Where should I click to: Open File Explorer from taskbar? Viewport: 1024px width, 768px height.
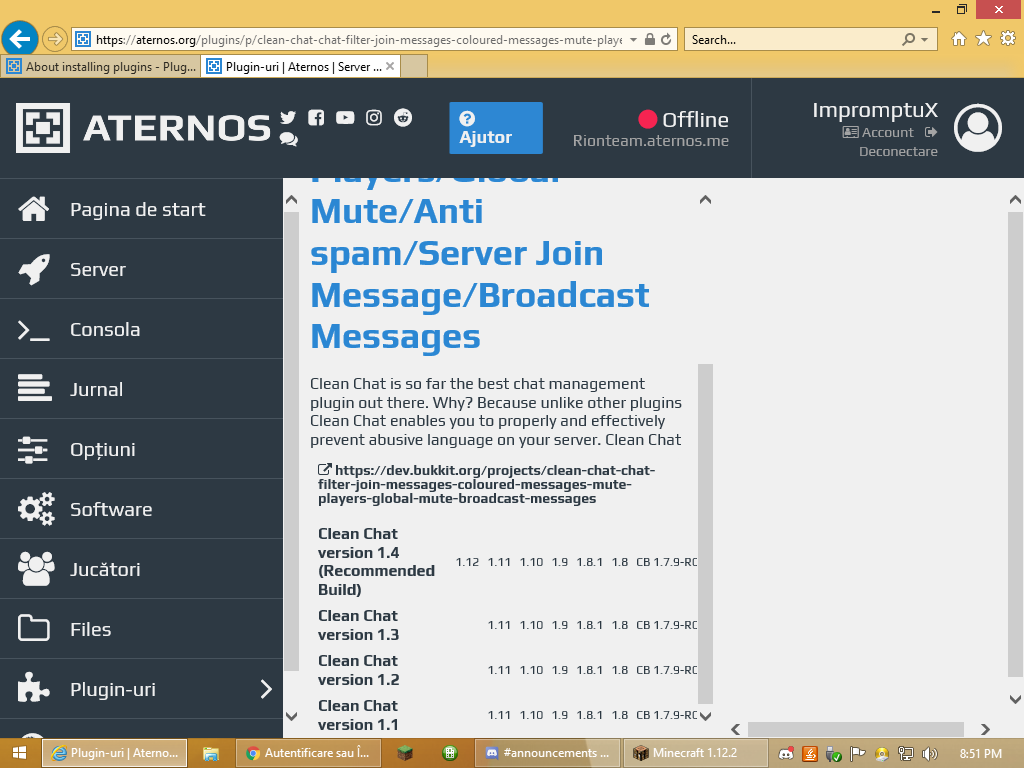click(x=210, y=754)
